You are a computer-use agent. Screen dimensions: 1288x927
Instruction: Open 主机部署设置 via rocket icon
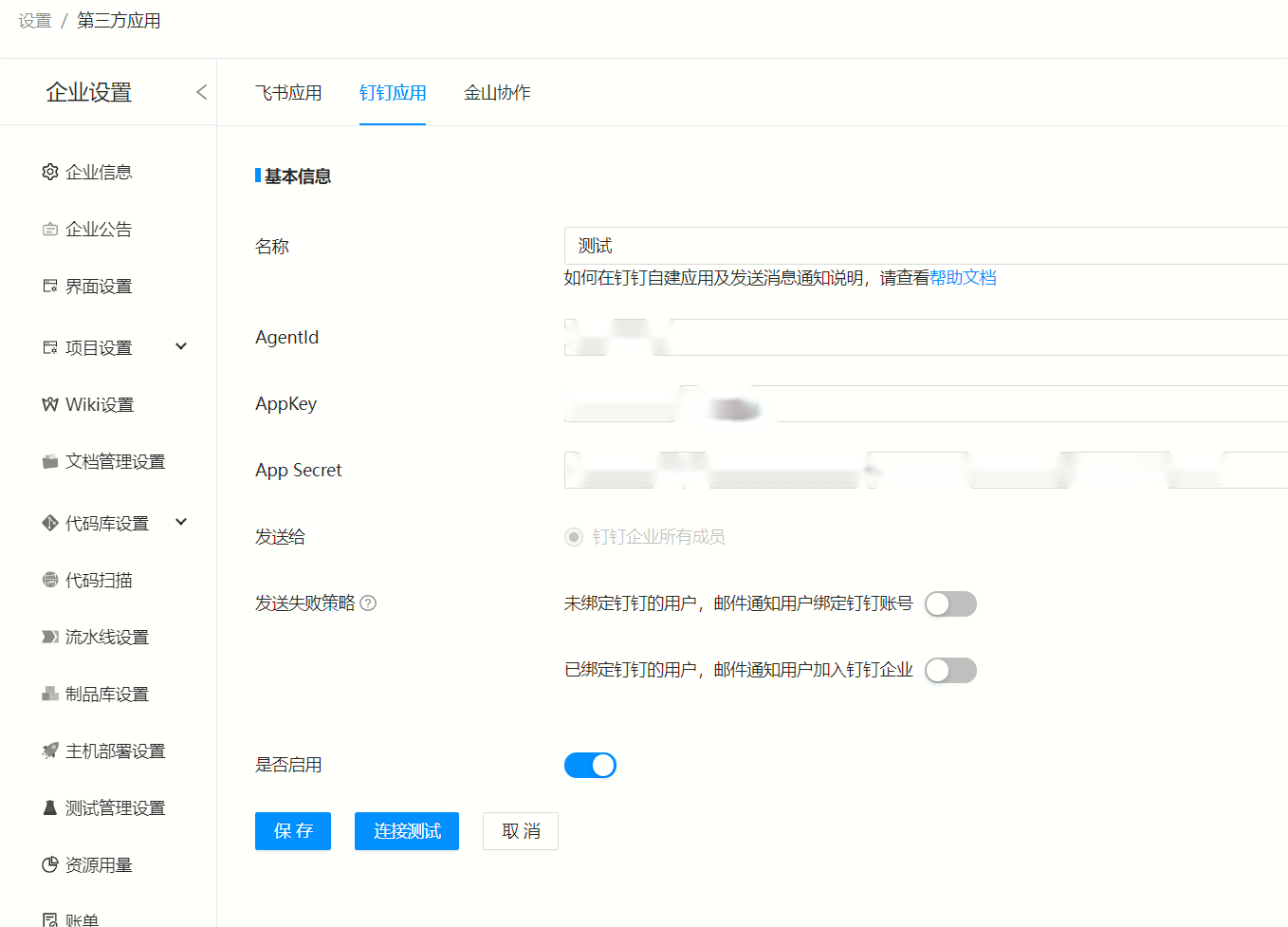pyautogui.click(x=49, y=750)
